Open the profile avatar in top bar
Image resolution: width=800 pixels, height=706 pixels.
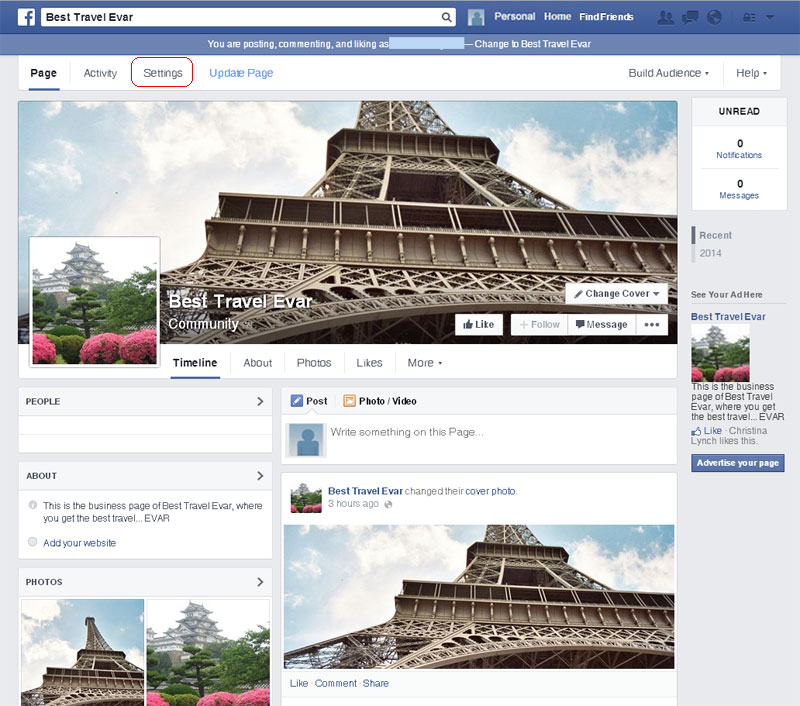point(476,17)
